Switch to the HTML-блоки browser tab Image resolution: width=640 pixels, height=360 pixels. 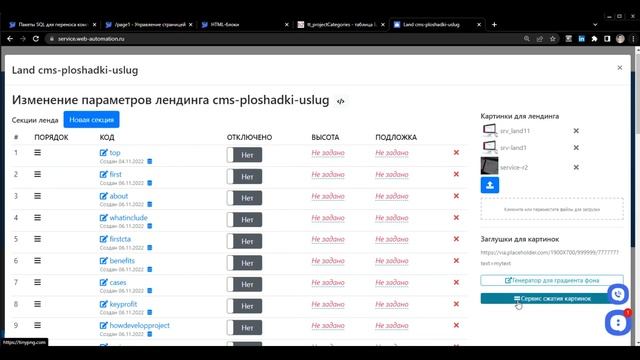tap(244, 24)
